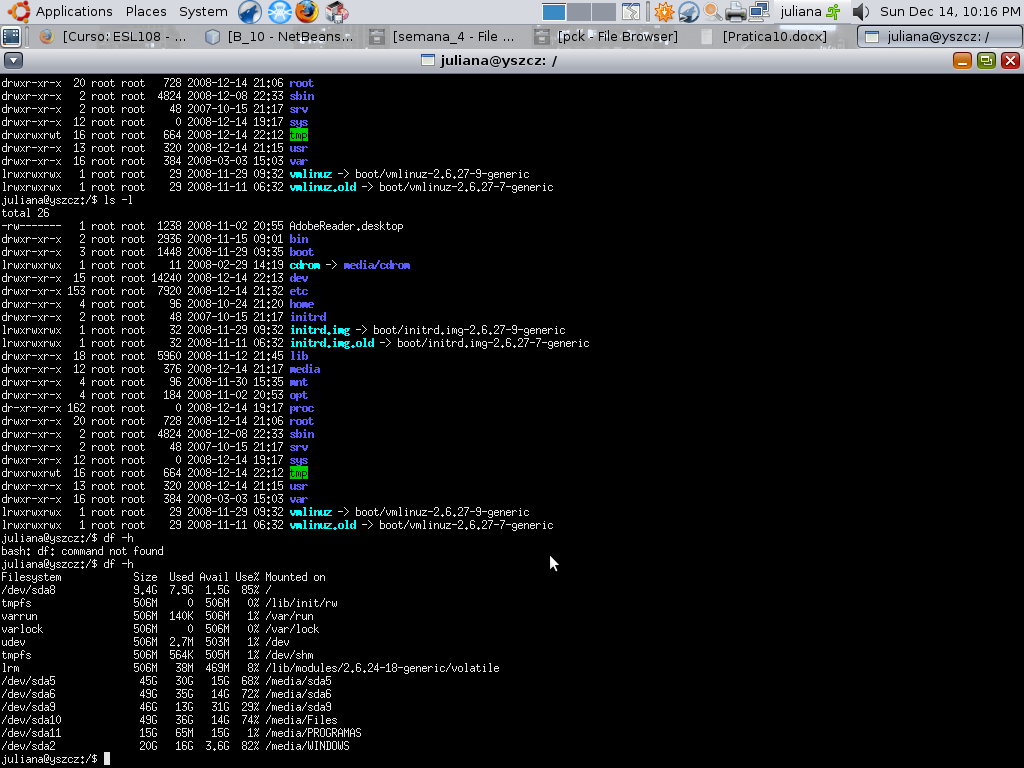Screen dimensions: 1024x768
Task: Click the magnifier search icon in tray
Action: pyautogui.click(x=712, y=11)
